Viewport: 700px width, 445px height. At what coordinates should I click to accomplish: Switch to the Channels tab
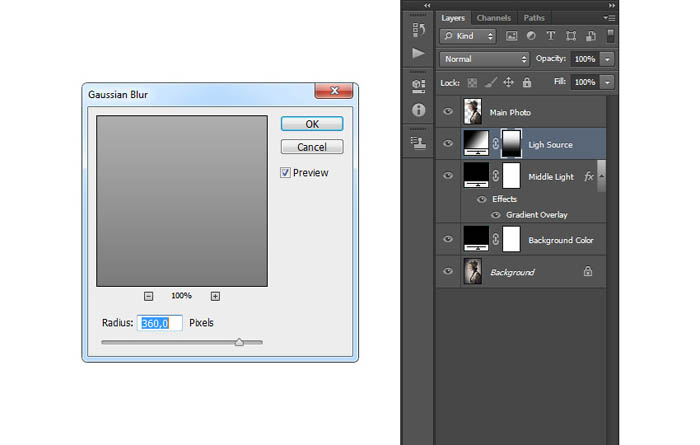coord(493,18)
